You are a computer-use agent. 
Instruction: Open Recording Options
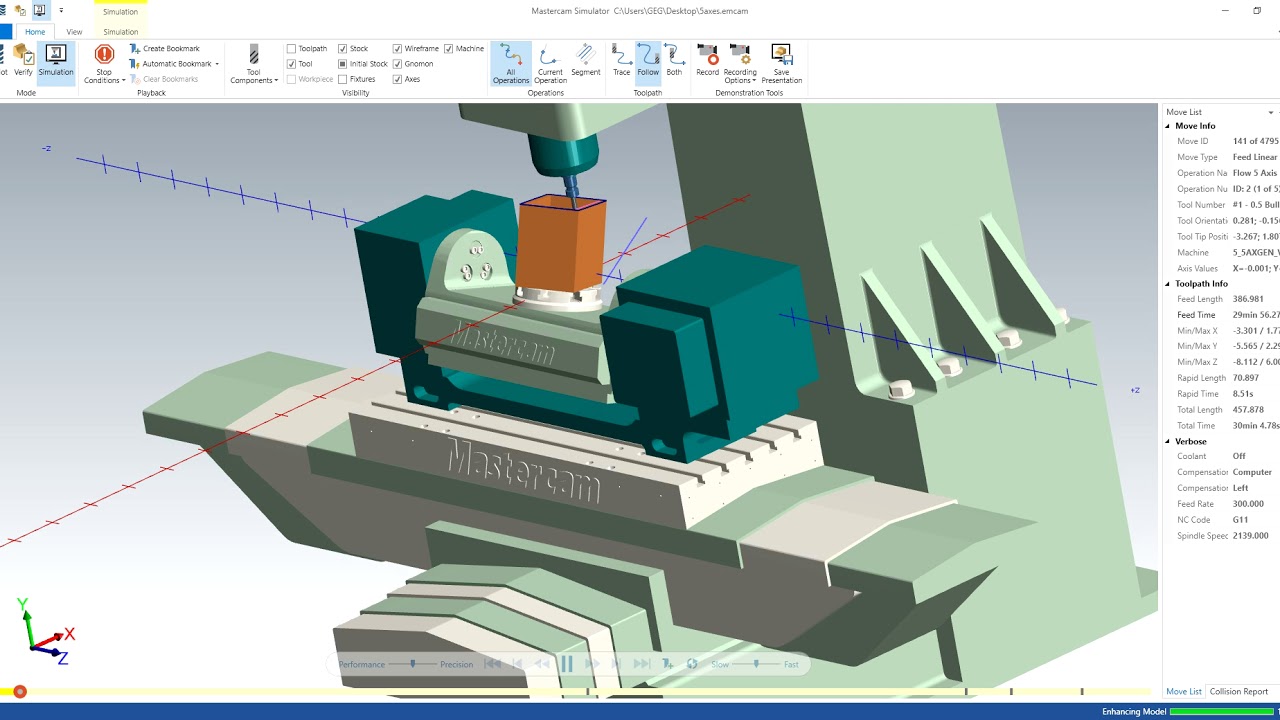[740, 64]
